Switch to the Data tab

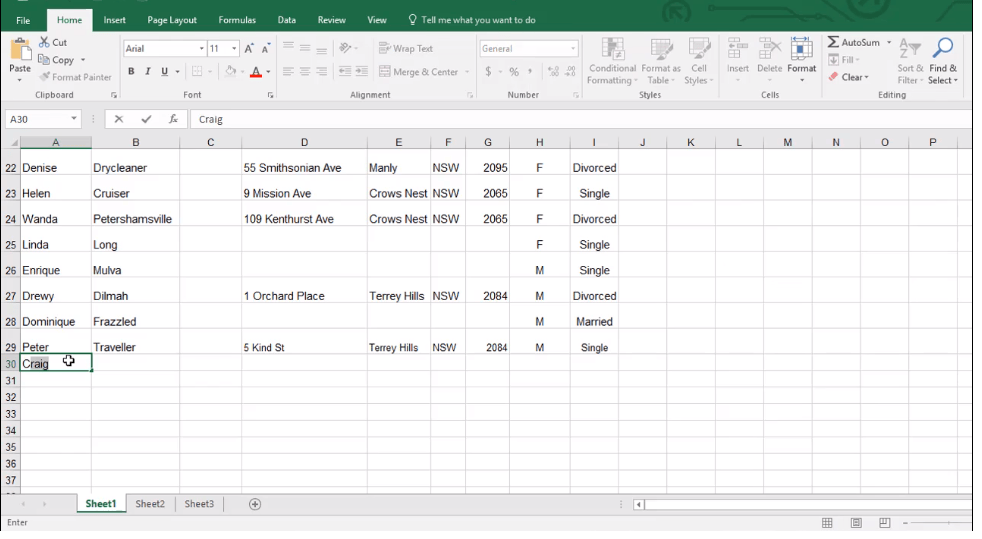coord(287,20)
